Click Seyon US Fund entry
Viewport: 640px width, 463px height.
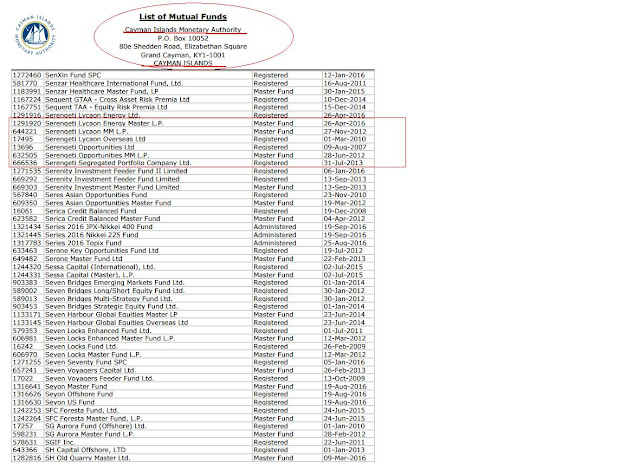point(69,402)
